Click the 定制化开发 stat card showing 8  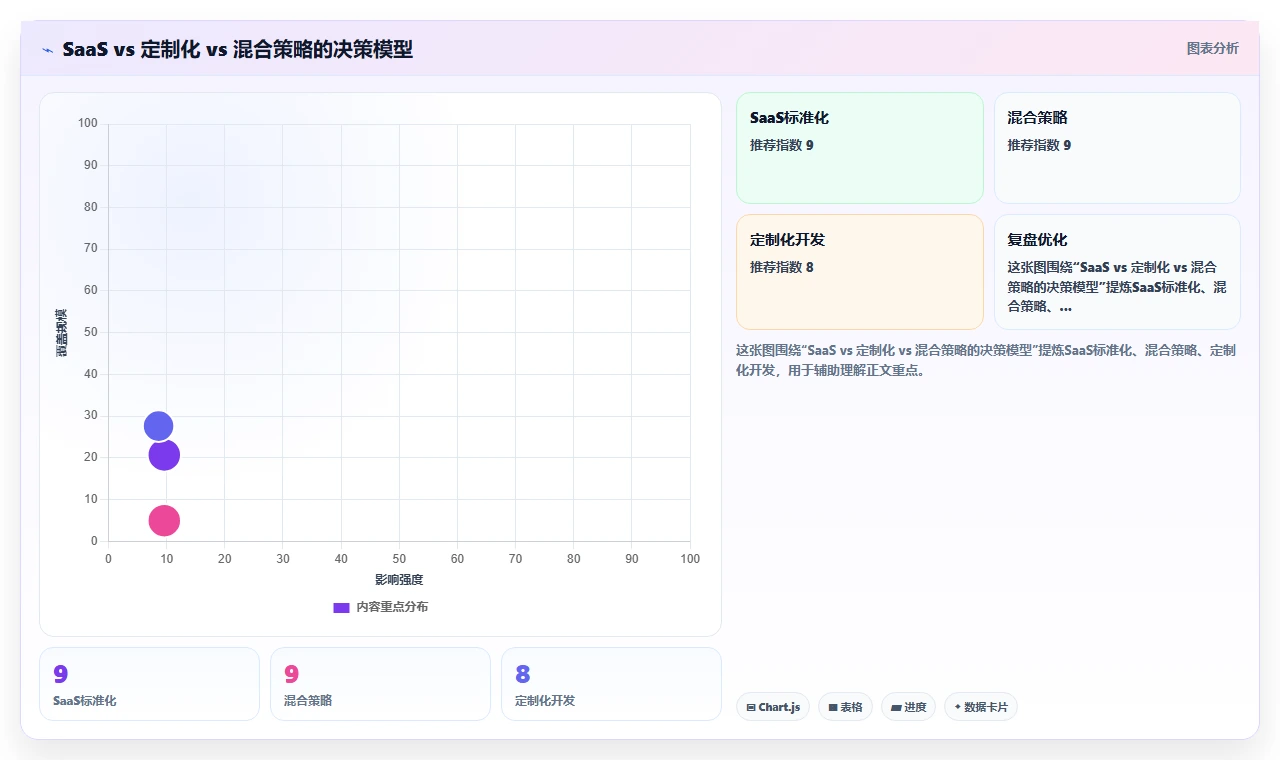611,684
